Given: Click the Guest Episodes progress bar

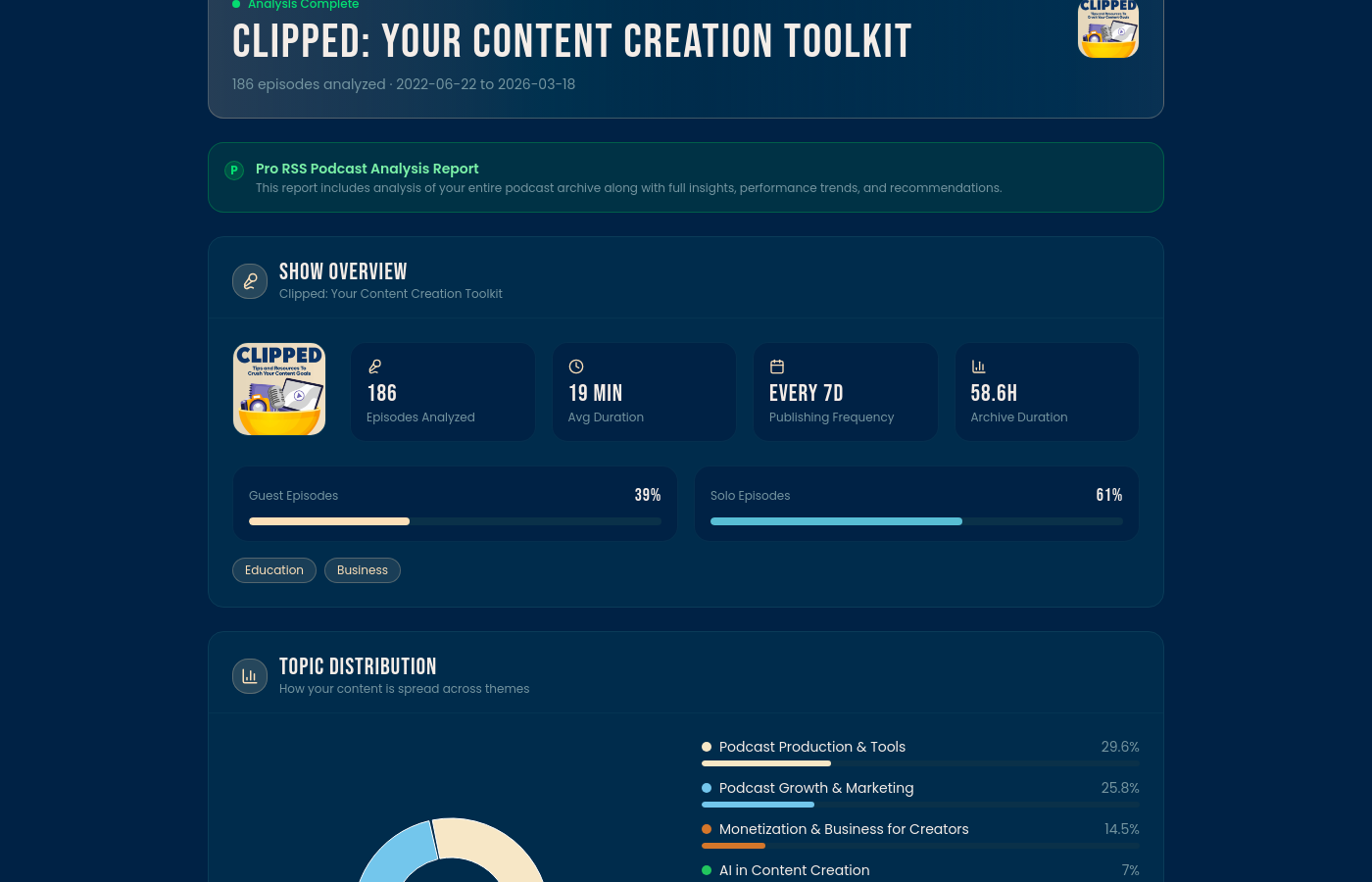Looking at the screenshot, I should [455, 521].
